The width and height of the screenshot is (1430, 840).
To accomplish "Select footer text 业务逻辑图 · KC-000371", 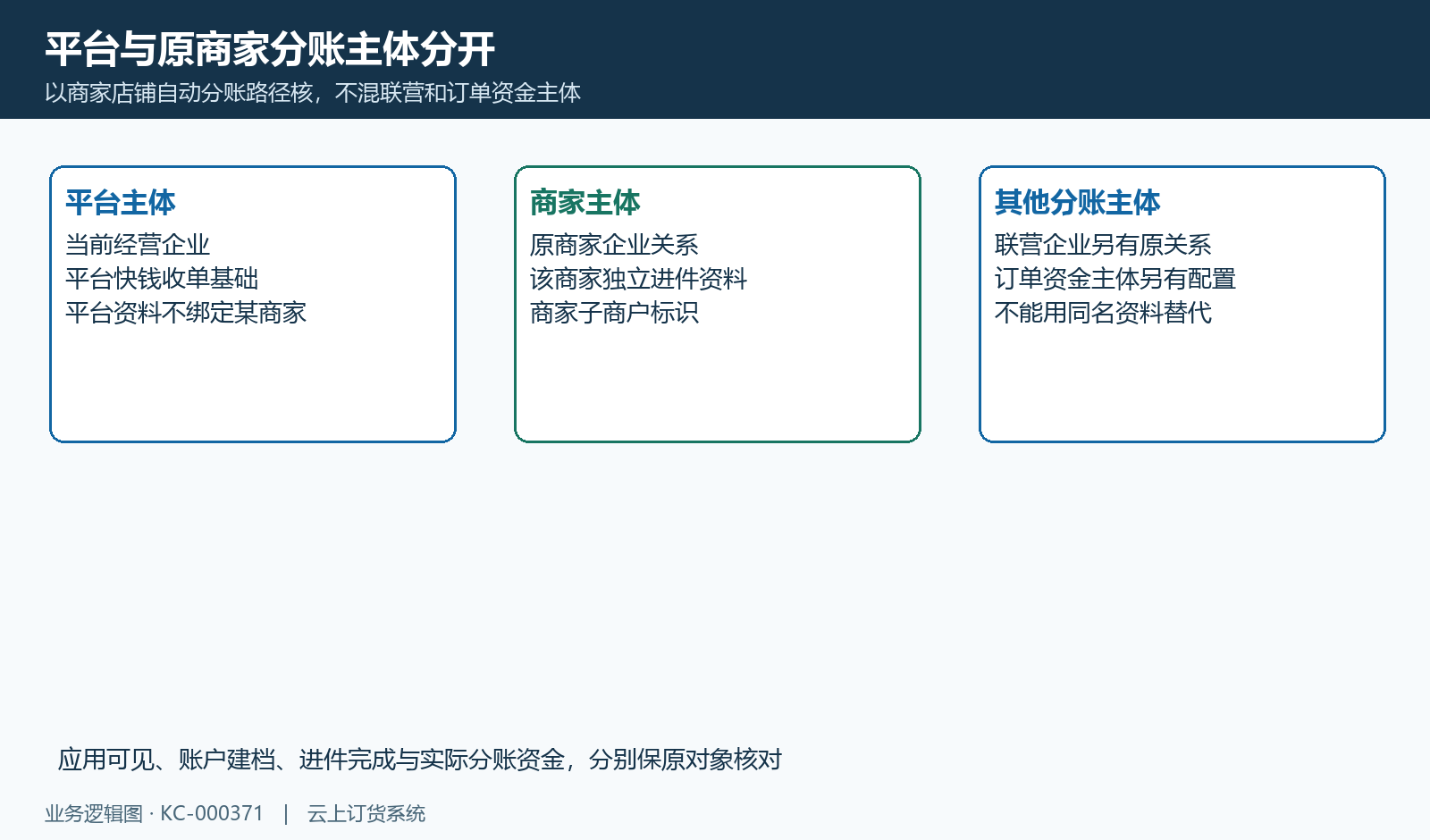I will pos(155,814).
